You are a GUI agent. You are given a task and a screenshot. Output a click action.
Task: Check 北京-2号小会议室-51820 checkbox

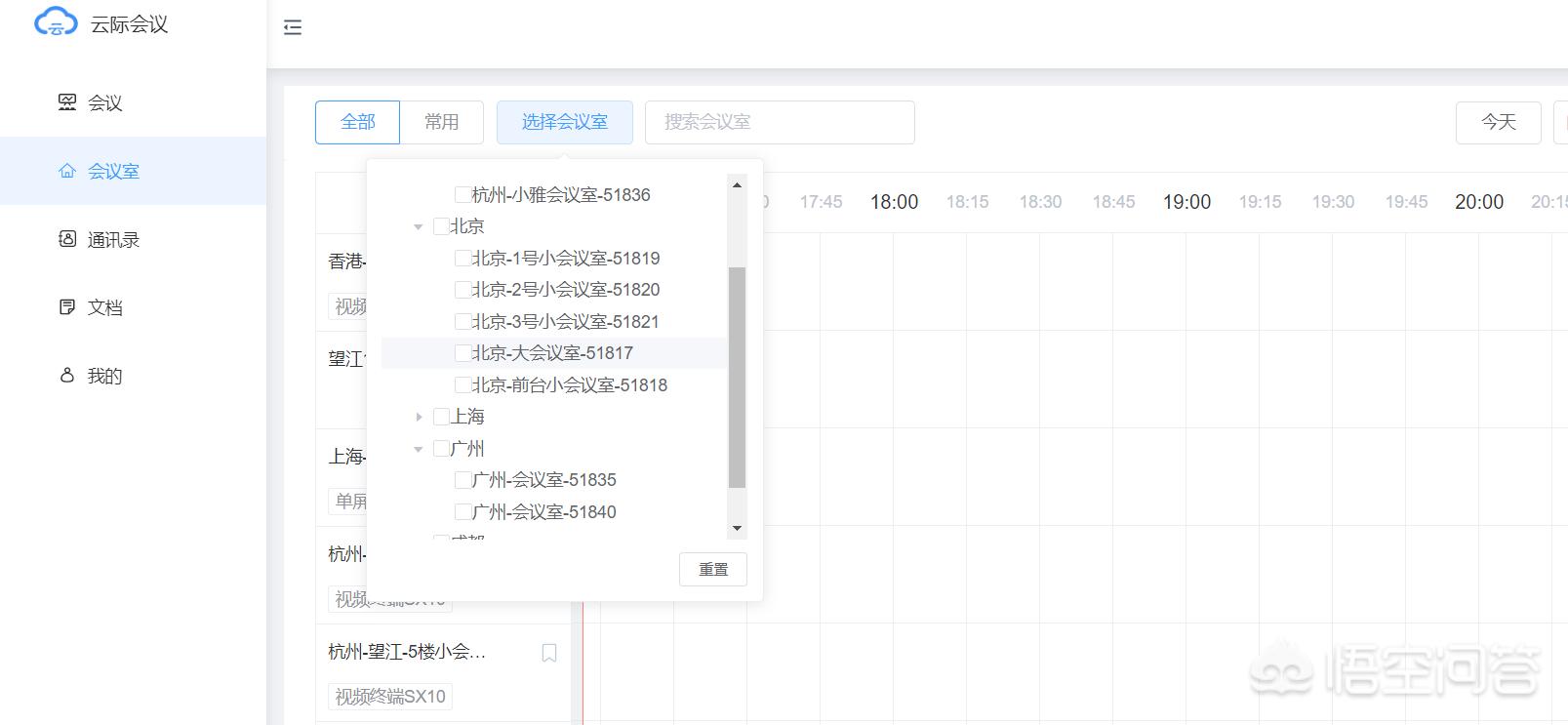pos(463,290)
